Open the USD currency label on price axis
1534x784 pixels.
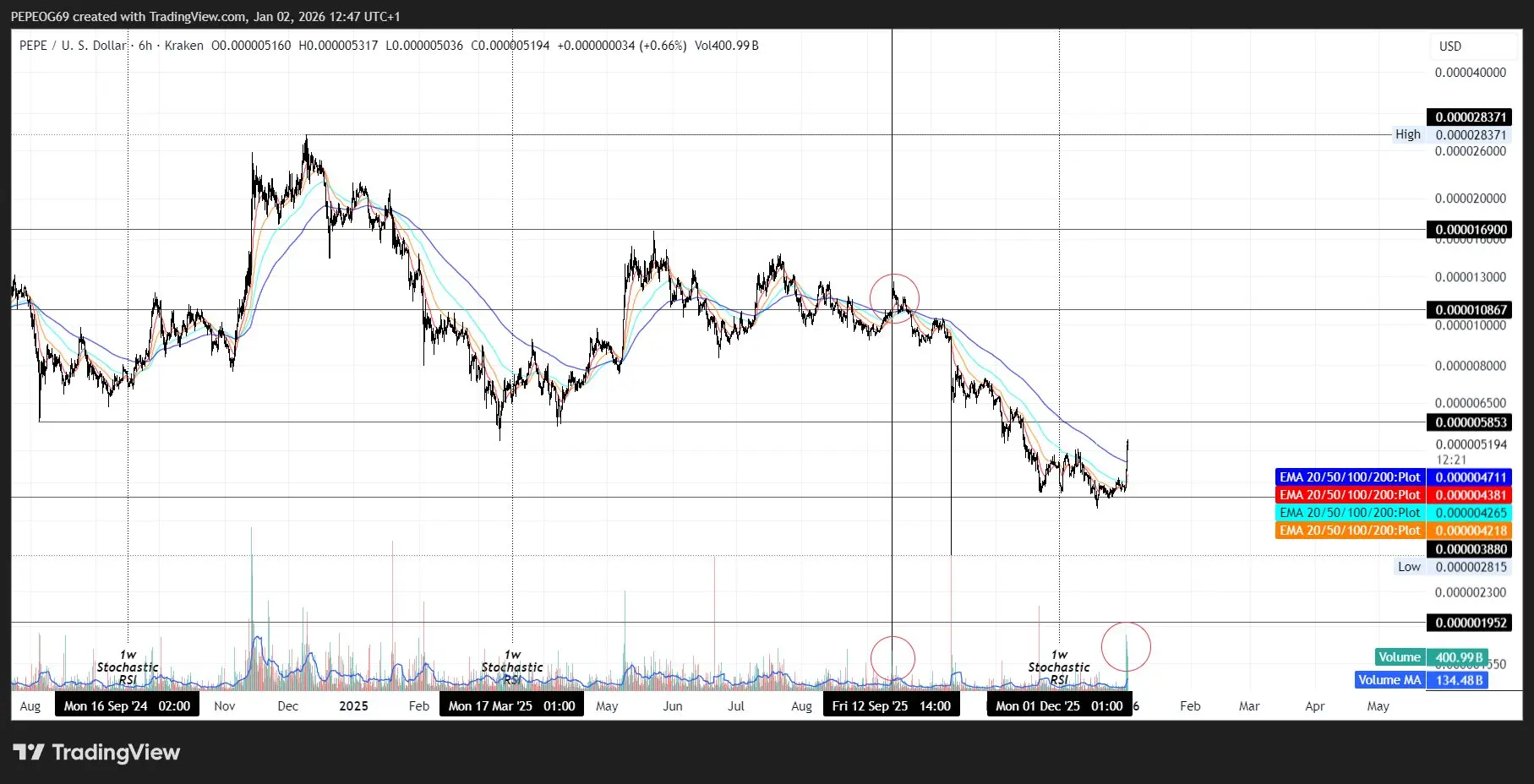click(1450, 46)
